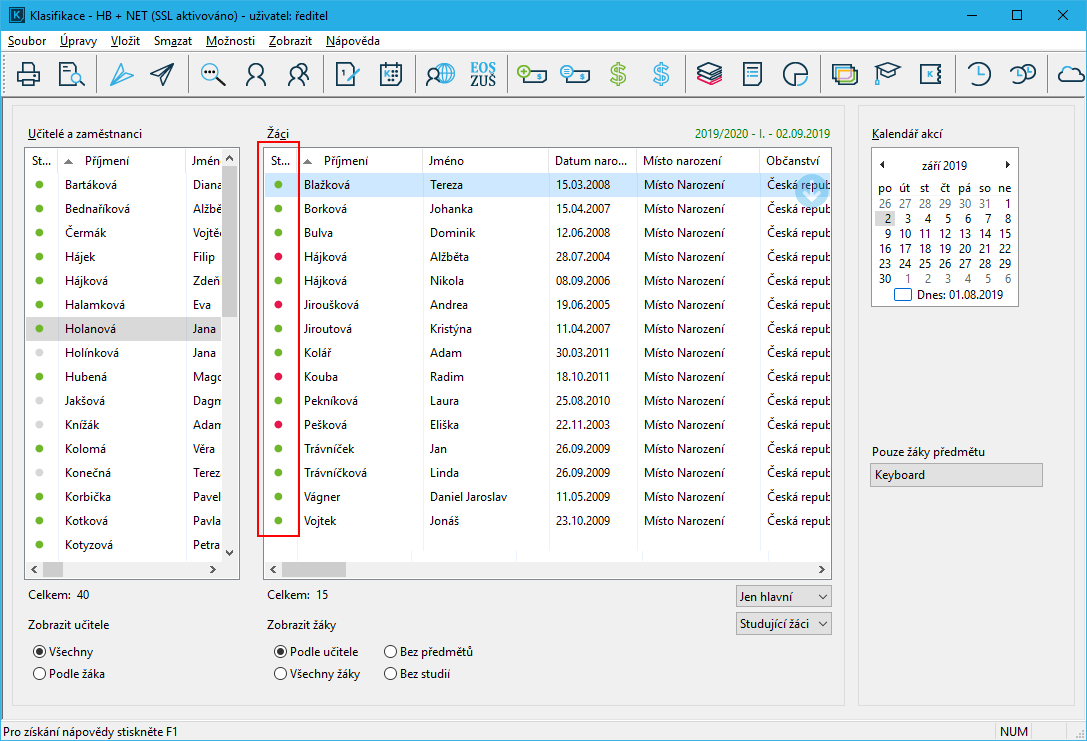Select the 'Všechny žáky' radio option

280,674
